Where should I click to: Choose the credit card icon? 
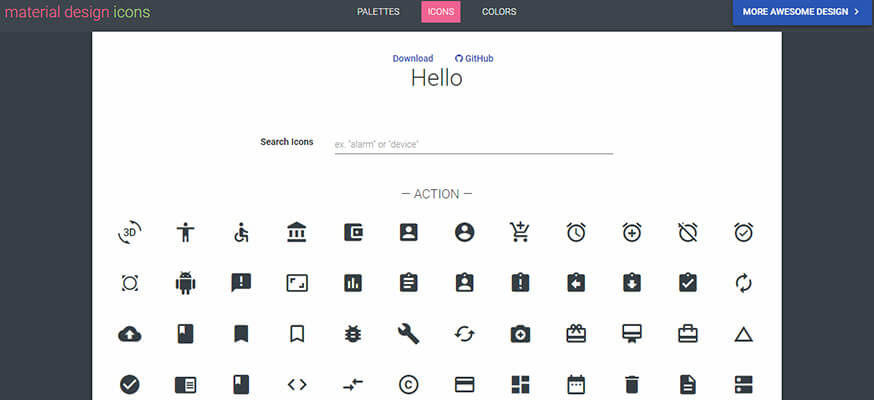tap(464, 384)
